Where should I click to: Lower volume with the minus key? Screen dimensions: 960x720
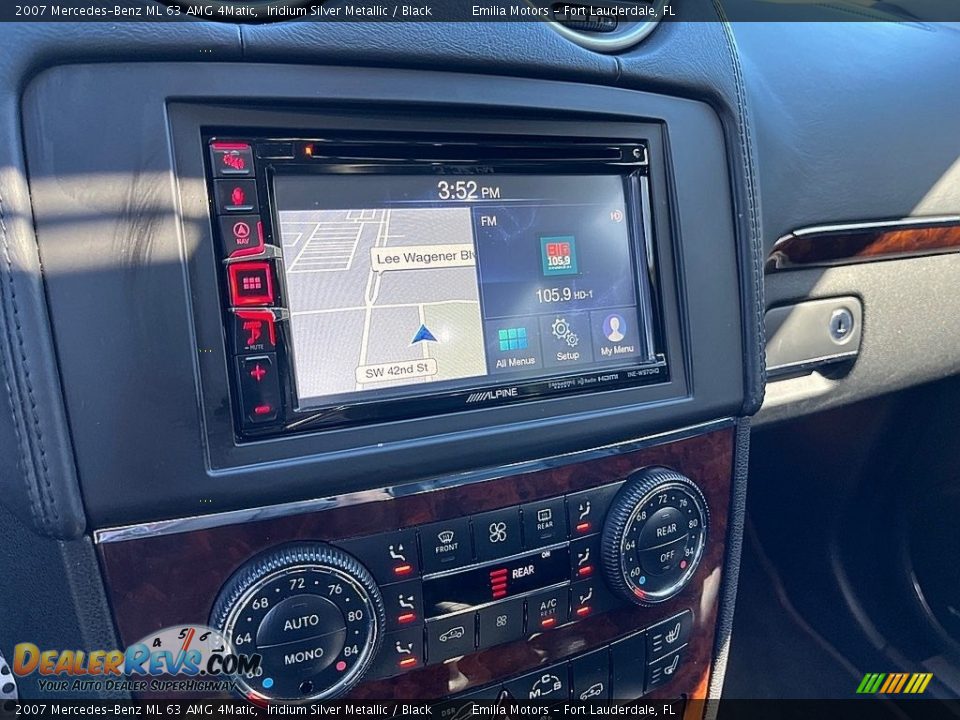point(262,408)
